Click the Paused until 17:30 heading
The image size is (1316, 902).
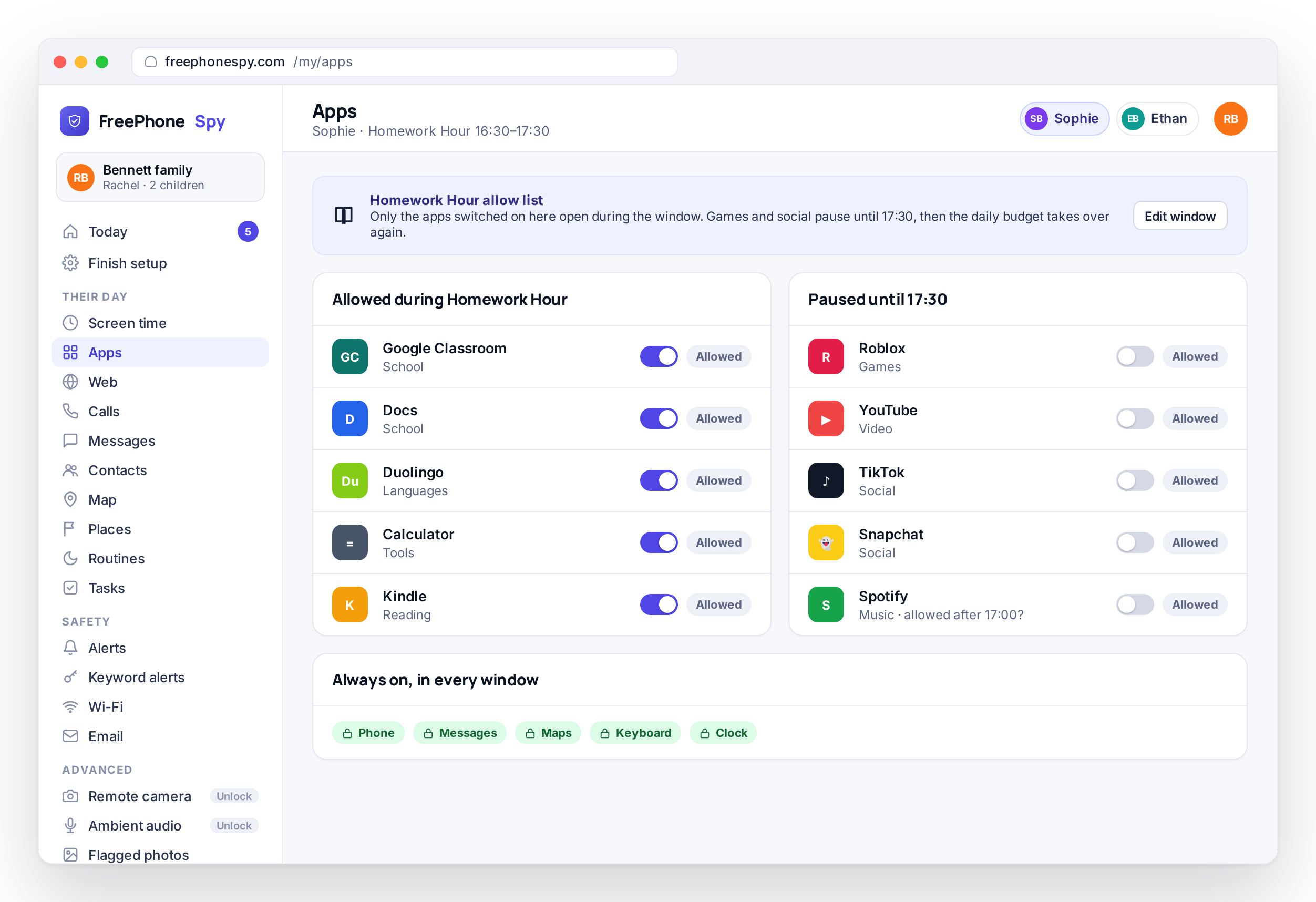878,300
